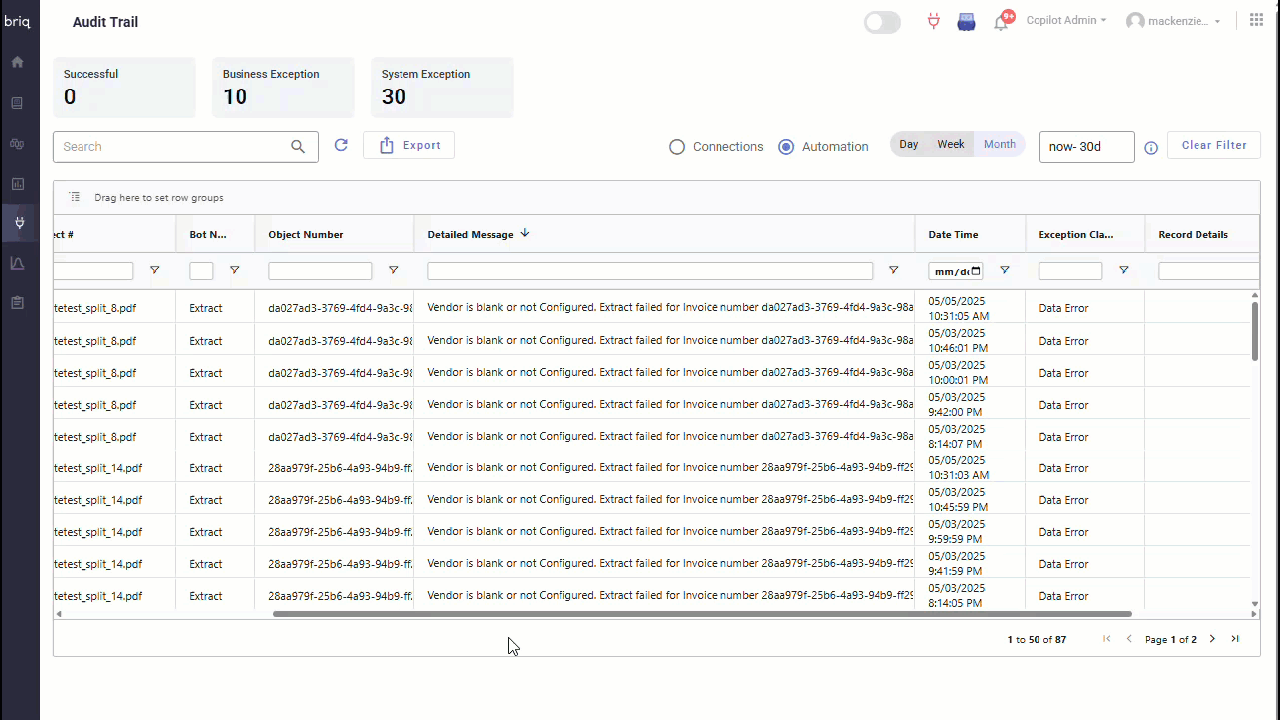Viewport: 1280px width, 720px height.
Task: Click the search magnifier icon
Action: [x=298, y=146]
